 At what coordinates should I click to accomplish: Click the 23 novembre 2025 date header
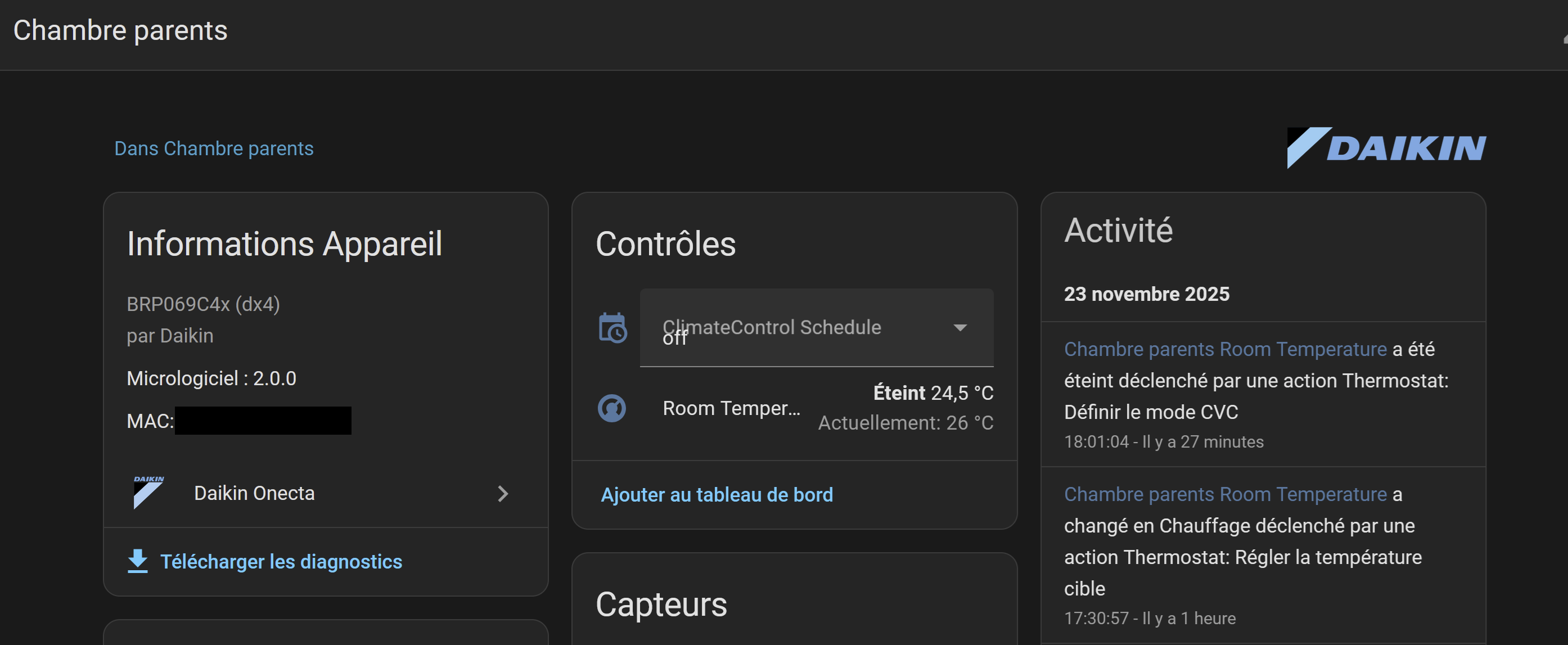1146,294
